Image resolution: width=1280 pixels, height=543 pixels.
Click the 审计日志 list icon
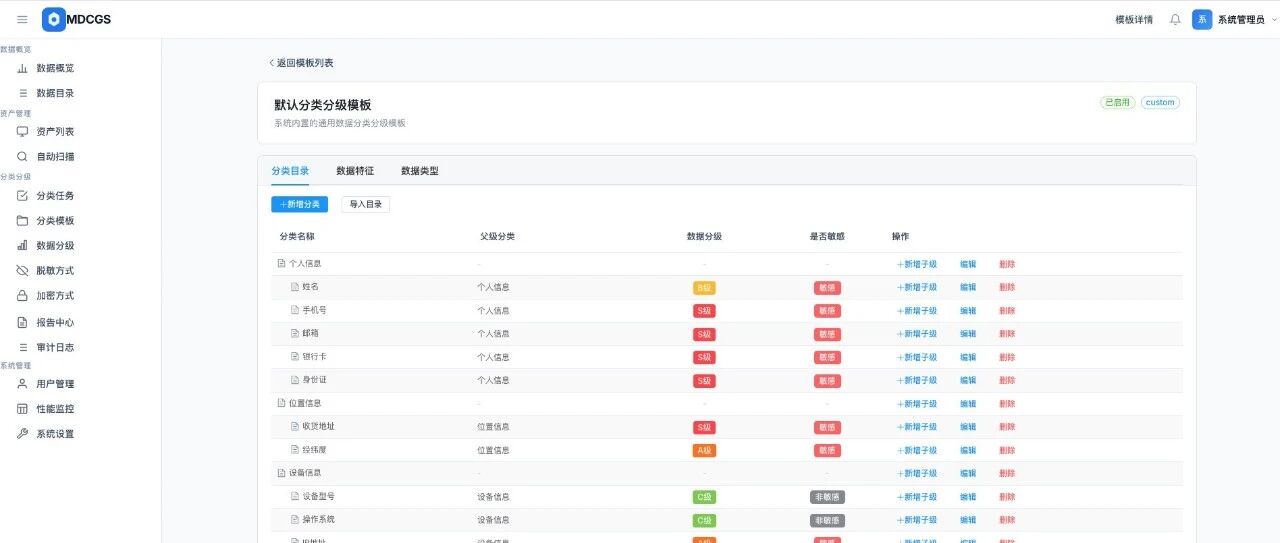(22, 347)
